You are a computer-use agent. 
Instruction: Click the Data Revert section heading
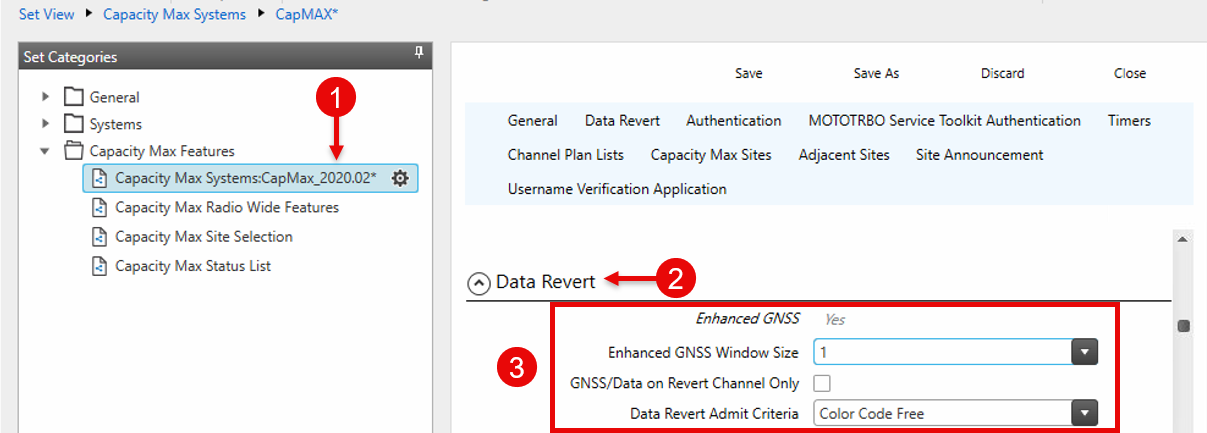pos(545,282)
